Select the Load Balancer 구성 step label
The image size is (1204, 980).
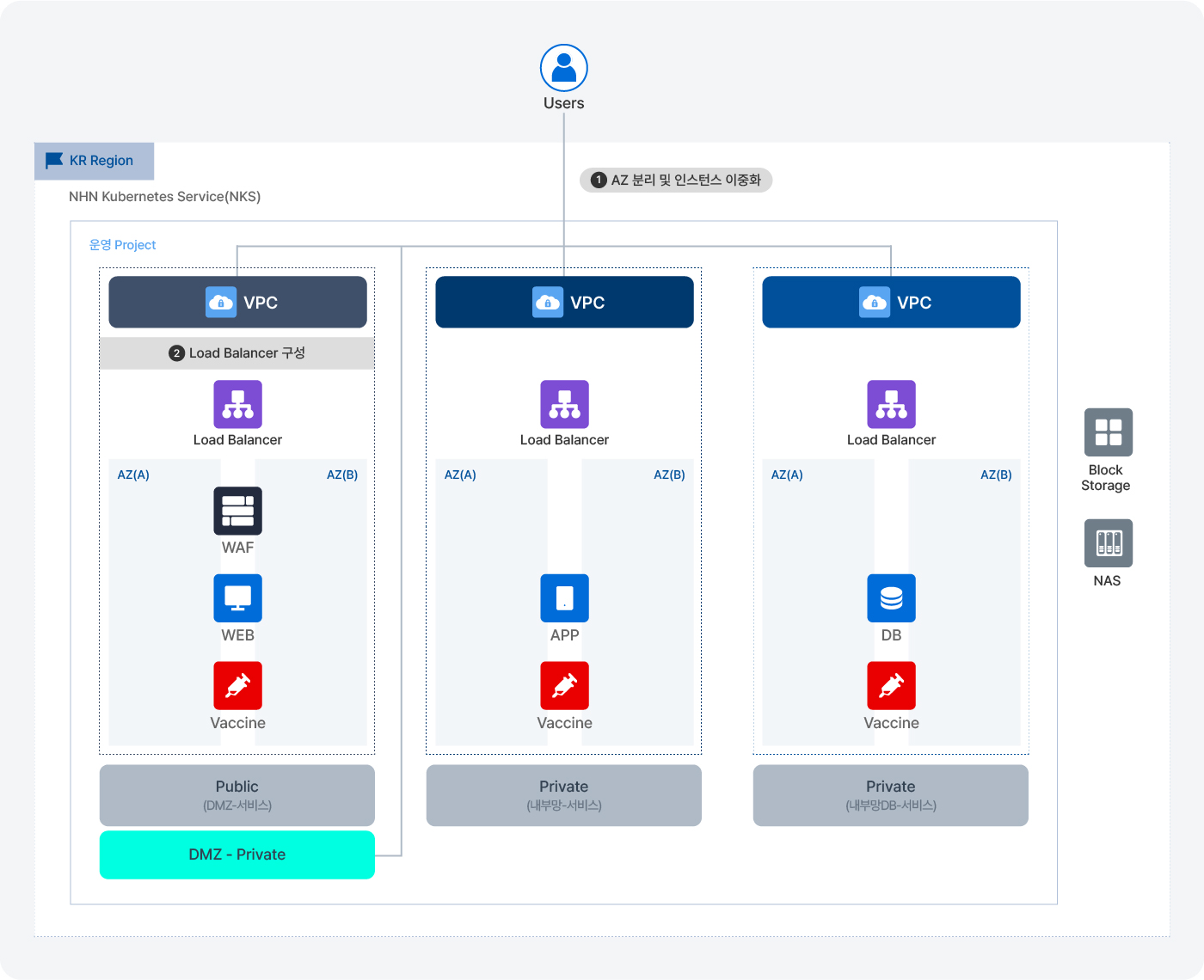tap(237, 353)
